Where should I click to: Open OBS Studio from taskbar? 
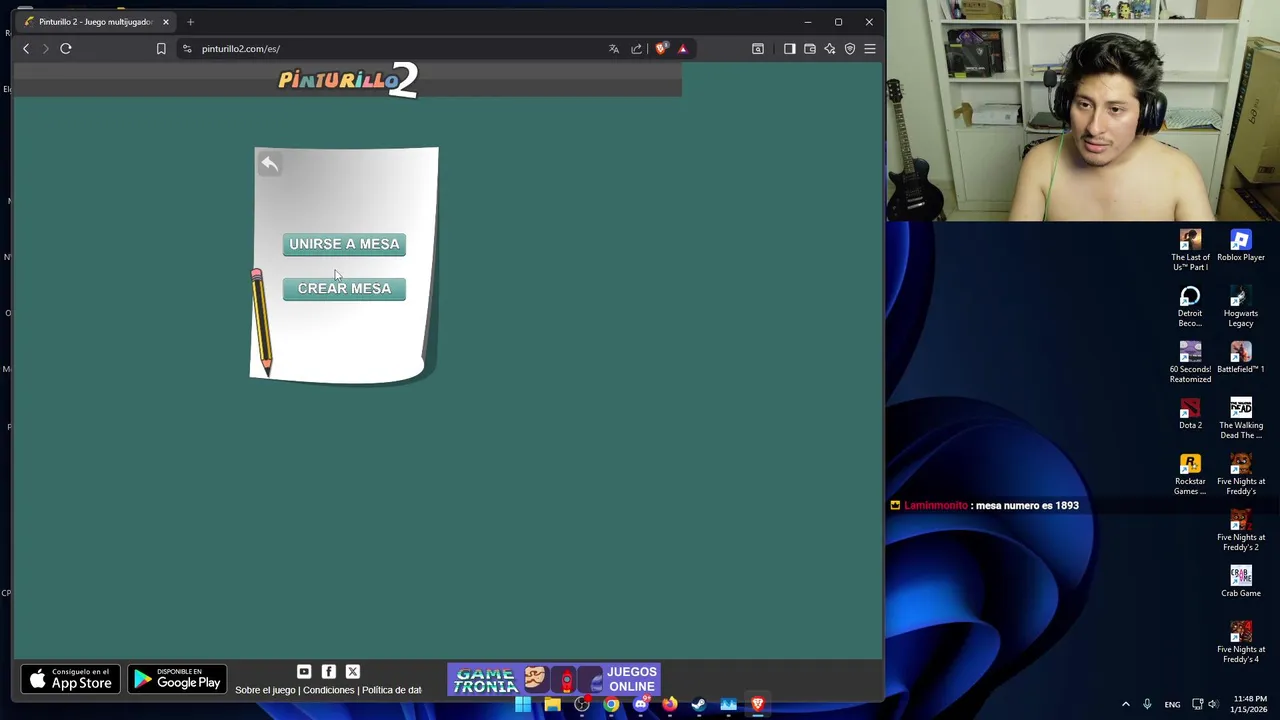point(582,705)
